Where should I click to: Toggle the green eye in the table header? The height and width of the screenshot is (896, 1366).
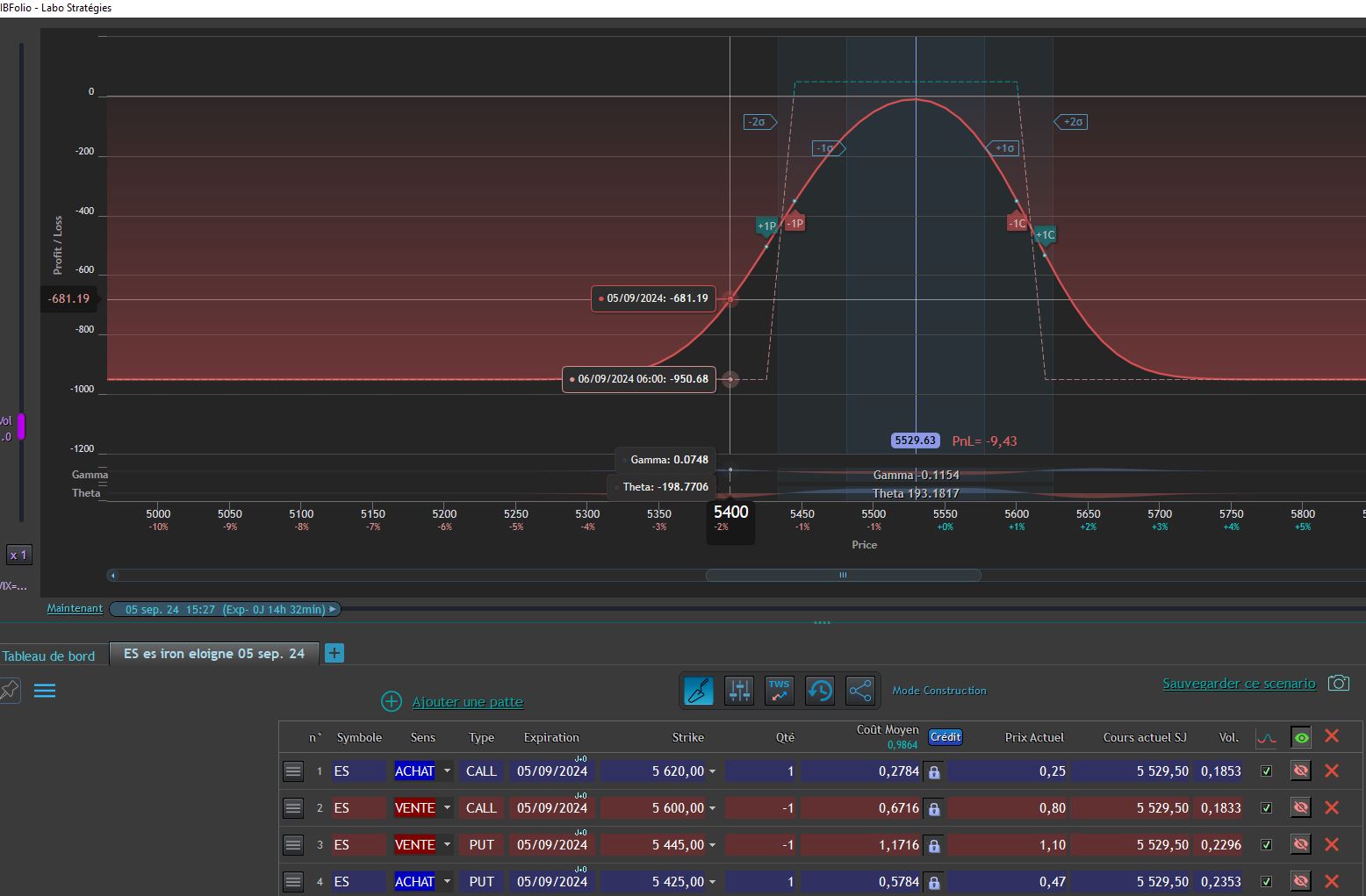click(1301, 737)
